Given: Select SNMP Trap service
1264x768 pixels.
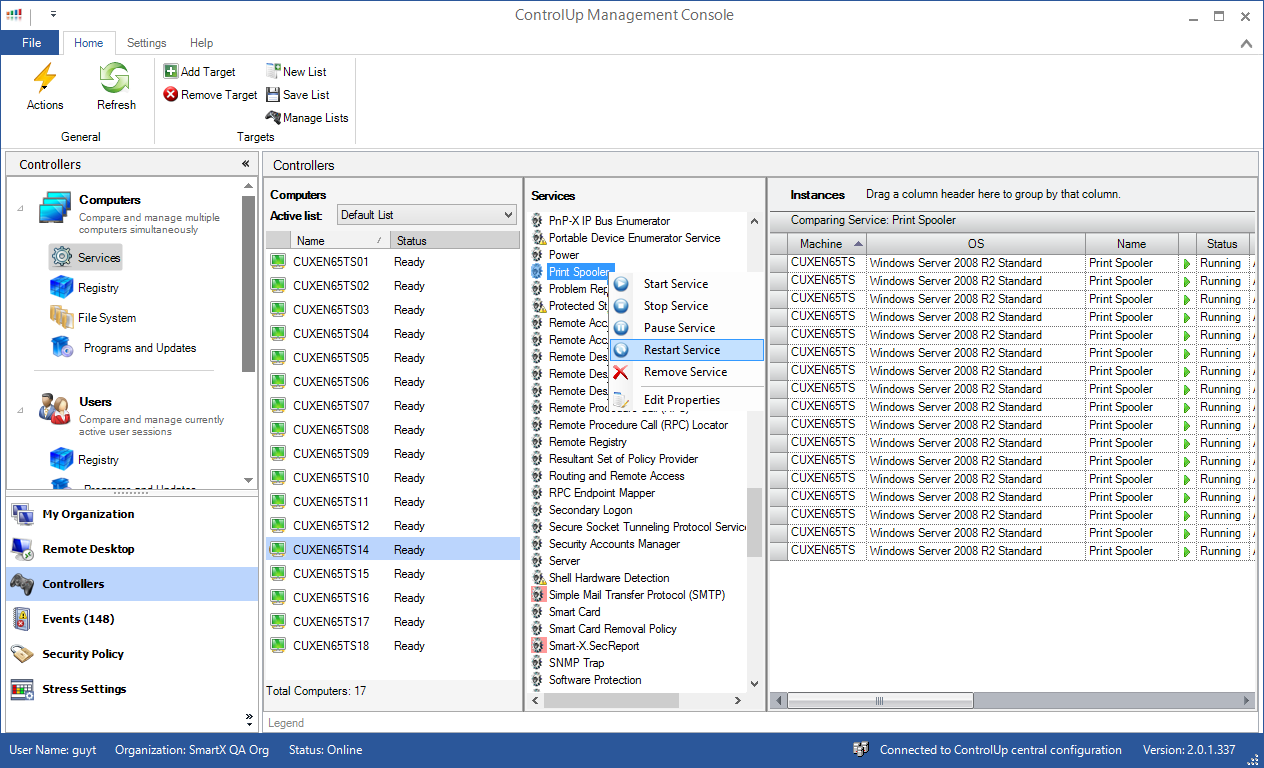Looking at the screenshot, I should click(576, 663).
